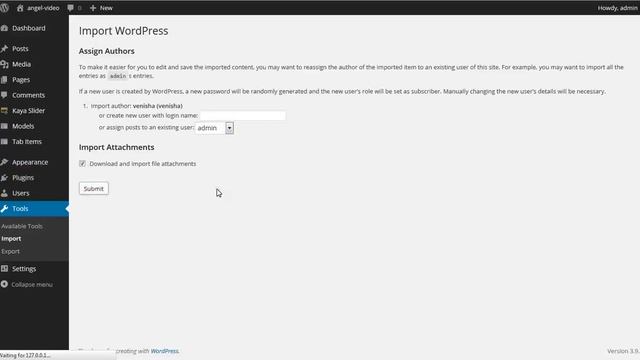The height and width of the screenshot is (360, 640).
Task: Click the Collapse menu arrow icon
Action: [4, 284]
